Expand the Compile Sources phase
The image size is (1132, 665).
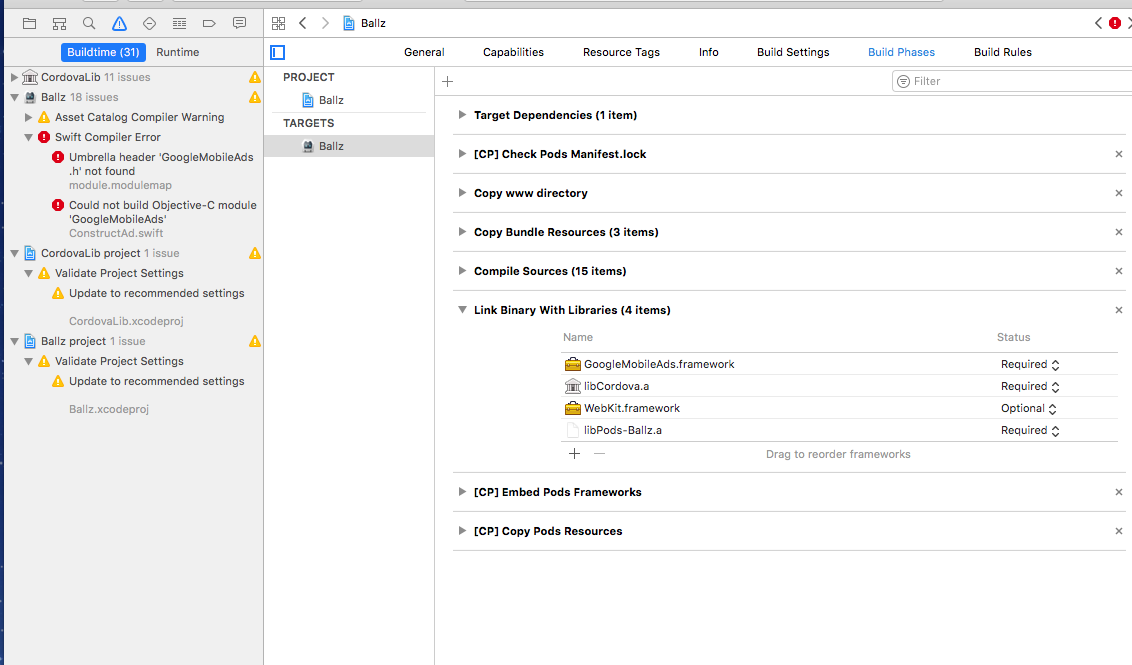pos(462,271)
